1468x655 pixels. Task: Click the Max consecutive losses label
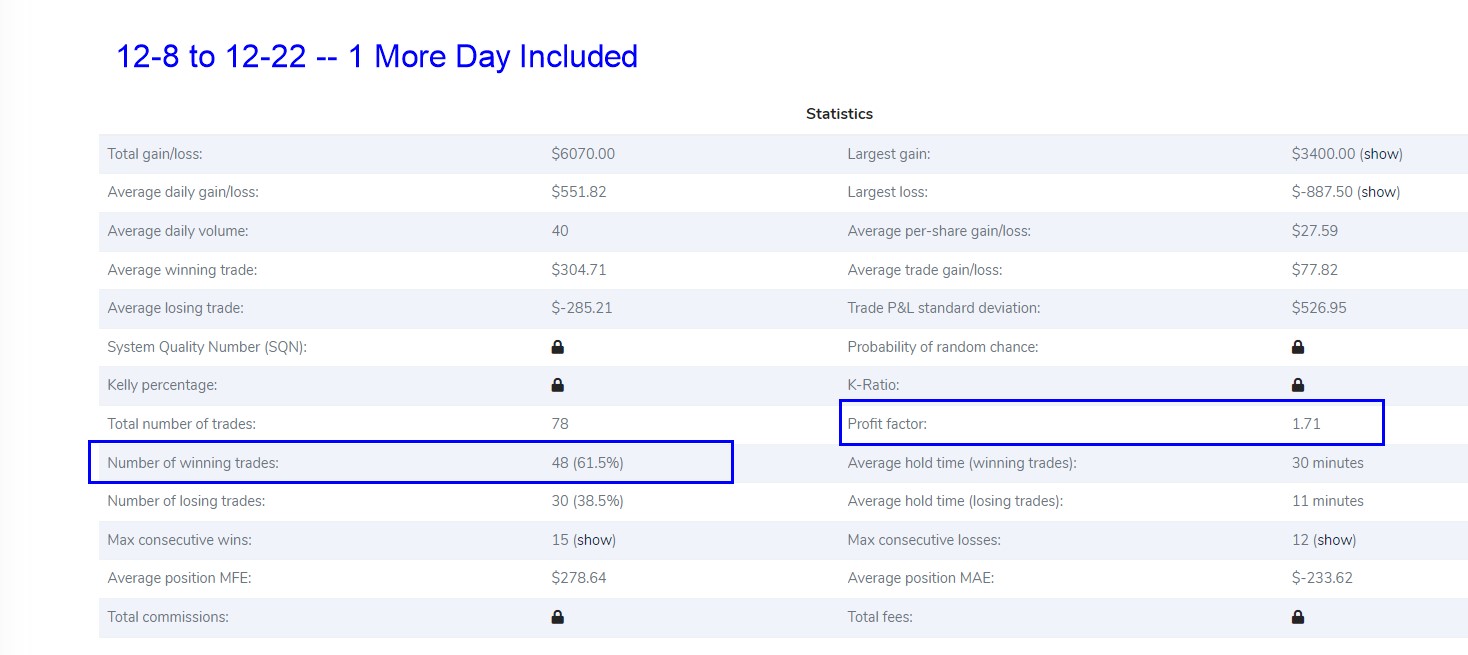924,540
